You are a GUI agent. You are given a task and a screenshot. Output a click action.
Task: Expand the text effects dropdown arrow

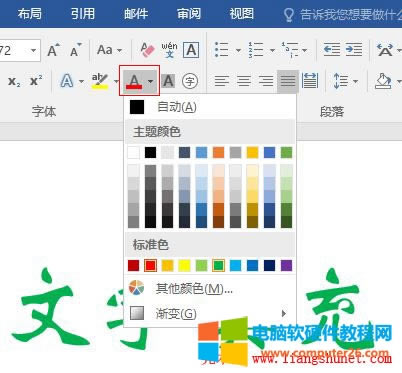[x=81, y=81]
